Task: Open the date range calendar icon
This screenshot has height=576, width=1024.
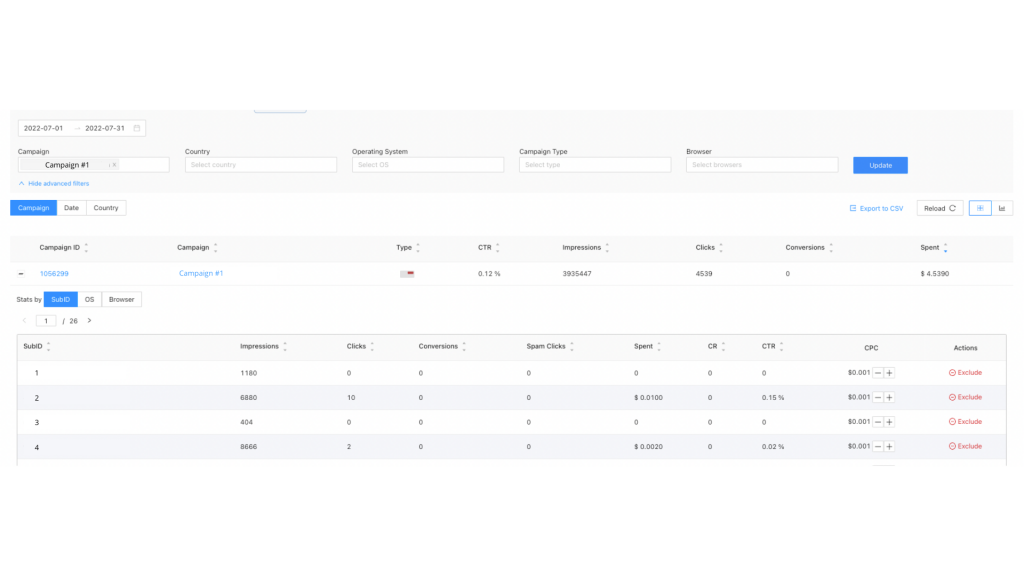Action: 137,128
